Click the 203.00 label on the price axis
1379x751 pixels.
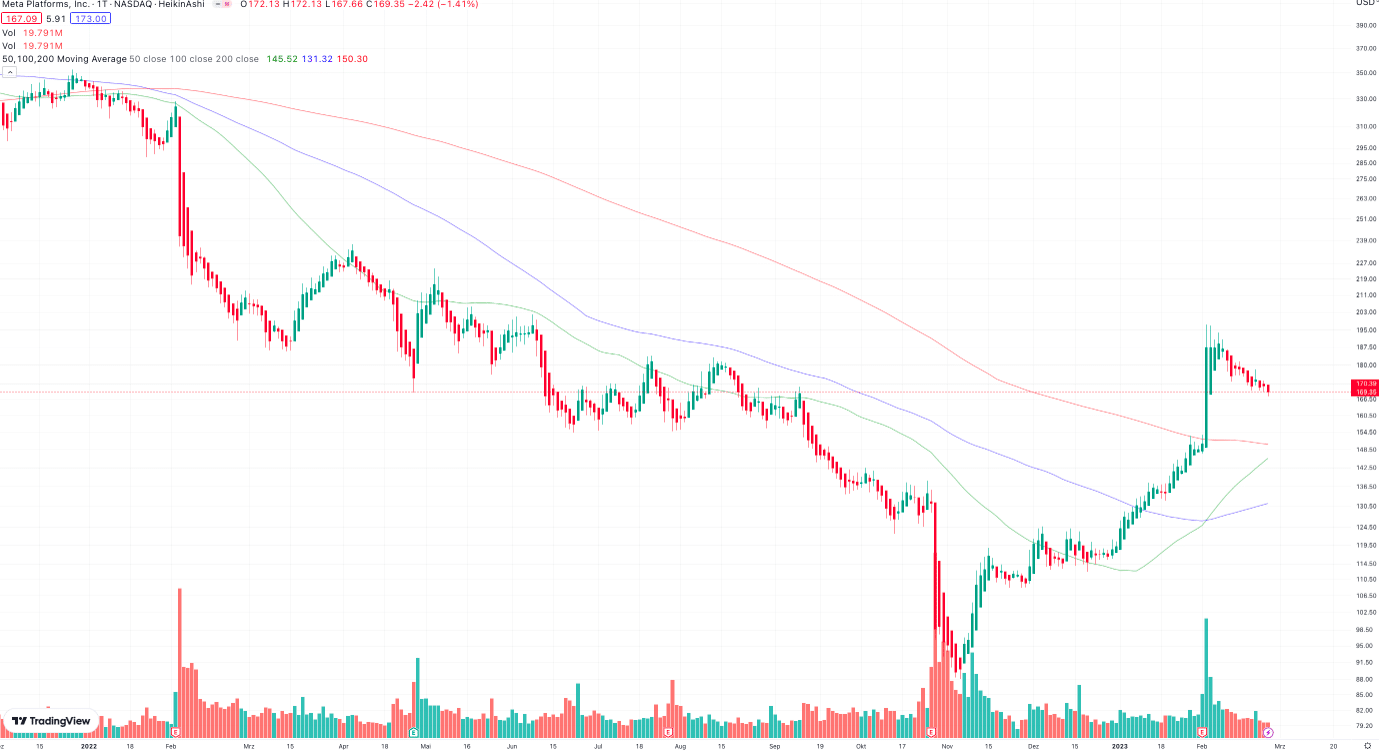tap(1365, 312)
